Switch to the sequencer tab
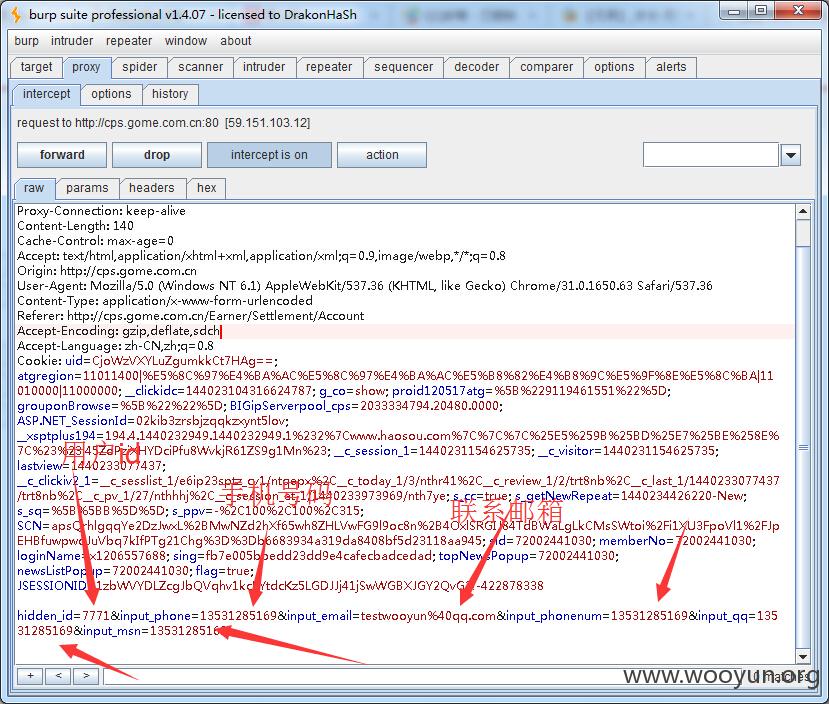Screen dimensions: 829x704 (x=403, y=67)
